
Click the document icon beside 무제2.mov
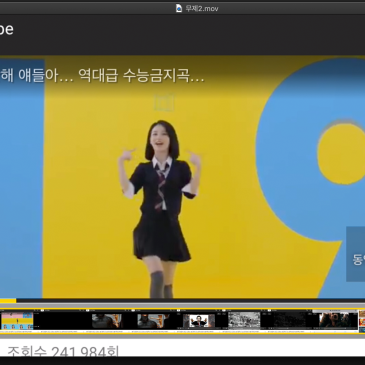(179, 8)
